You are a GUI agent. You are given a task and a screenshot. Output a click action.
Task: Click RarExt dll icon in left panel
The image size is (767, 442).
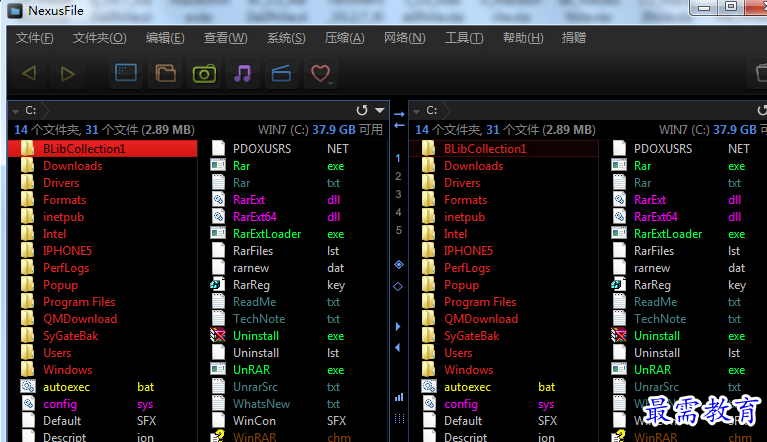[218, 199]
